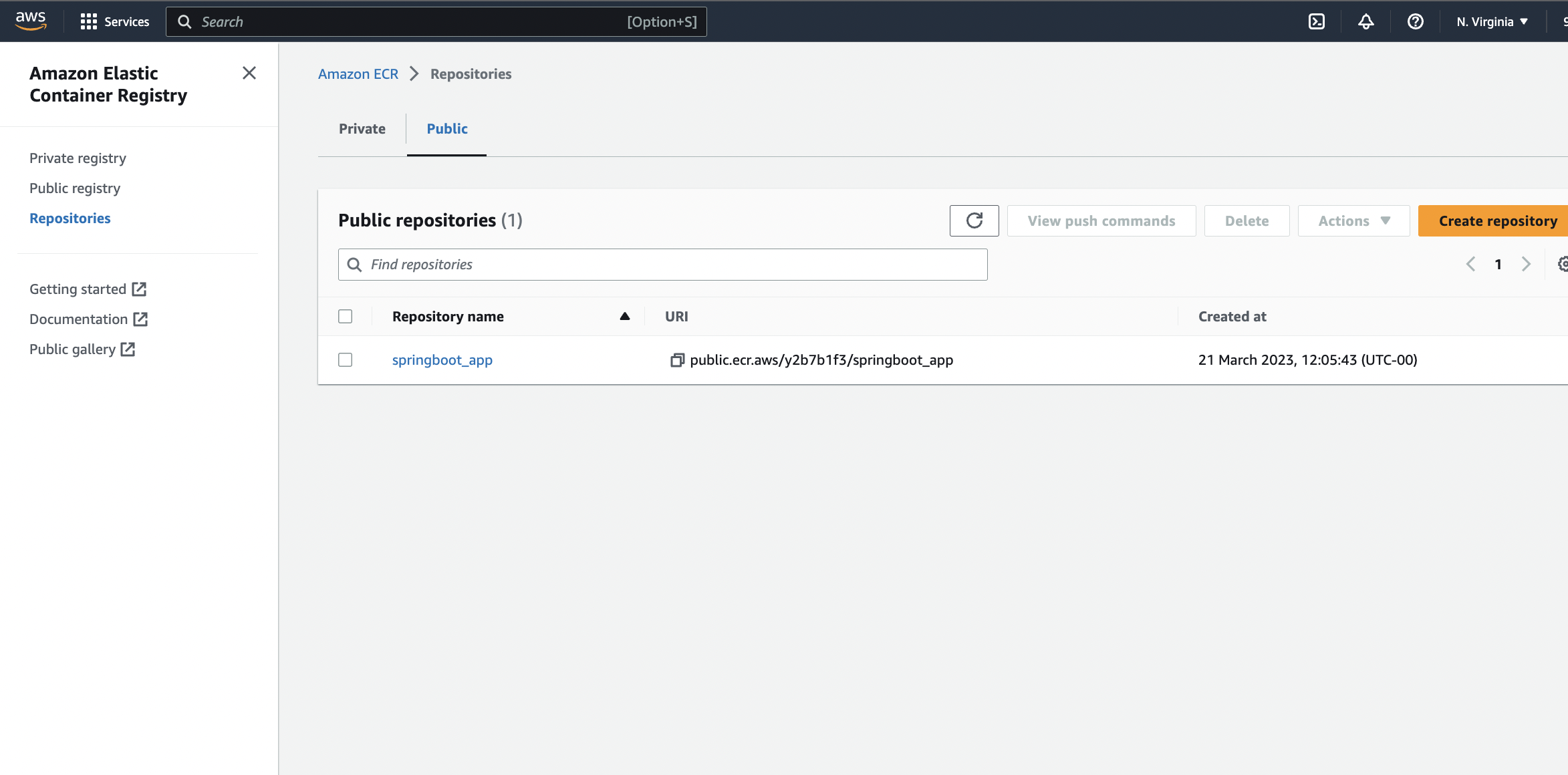
Task: Click page number 1
Action: (1498, 265)
